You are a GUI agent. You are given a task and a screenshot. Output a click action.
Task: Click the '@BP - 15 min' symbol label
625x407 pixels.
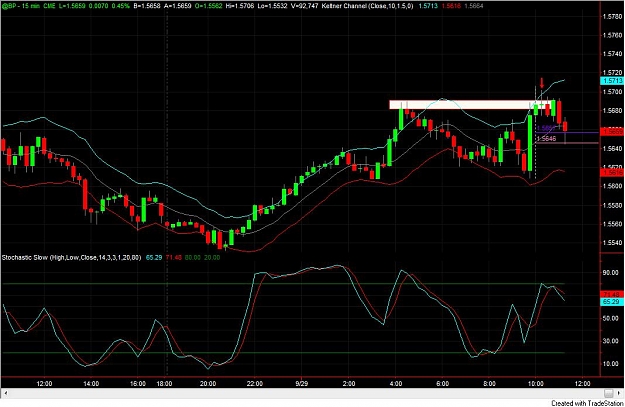19,6
